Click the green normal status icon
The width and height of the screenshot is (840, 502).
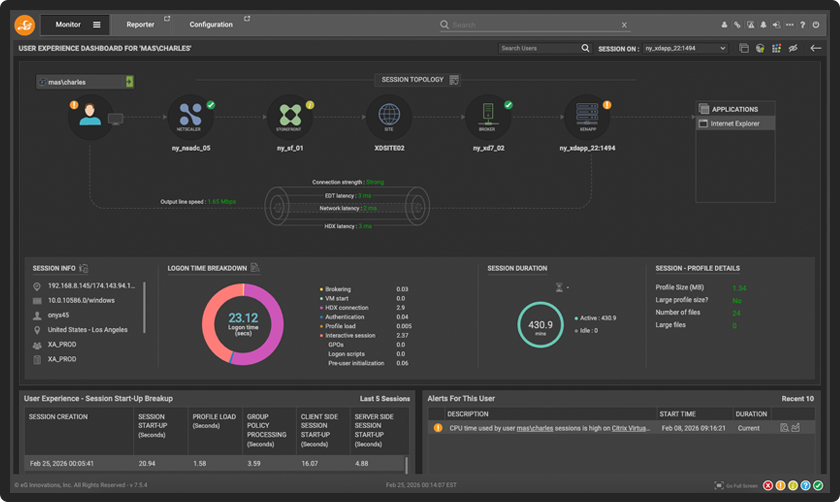(818, 485)
